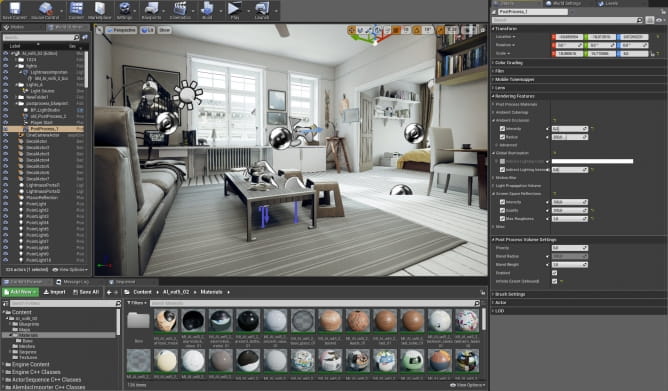Open Blueprints dropdown arrow in toolbar

[165, 11]
